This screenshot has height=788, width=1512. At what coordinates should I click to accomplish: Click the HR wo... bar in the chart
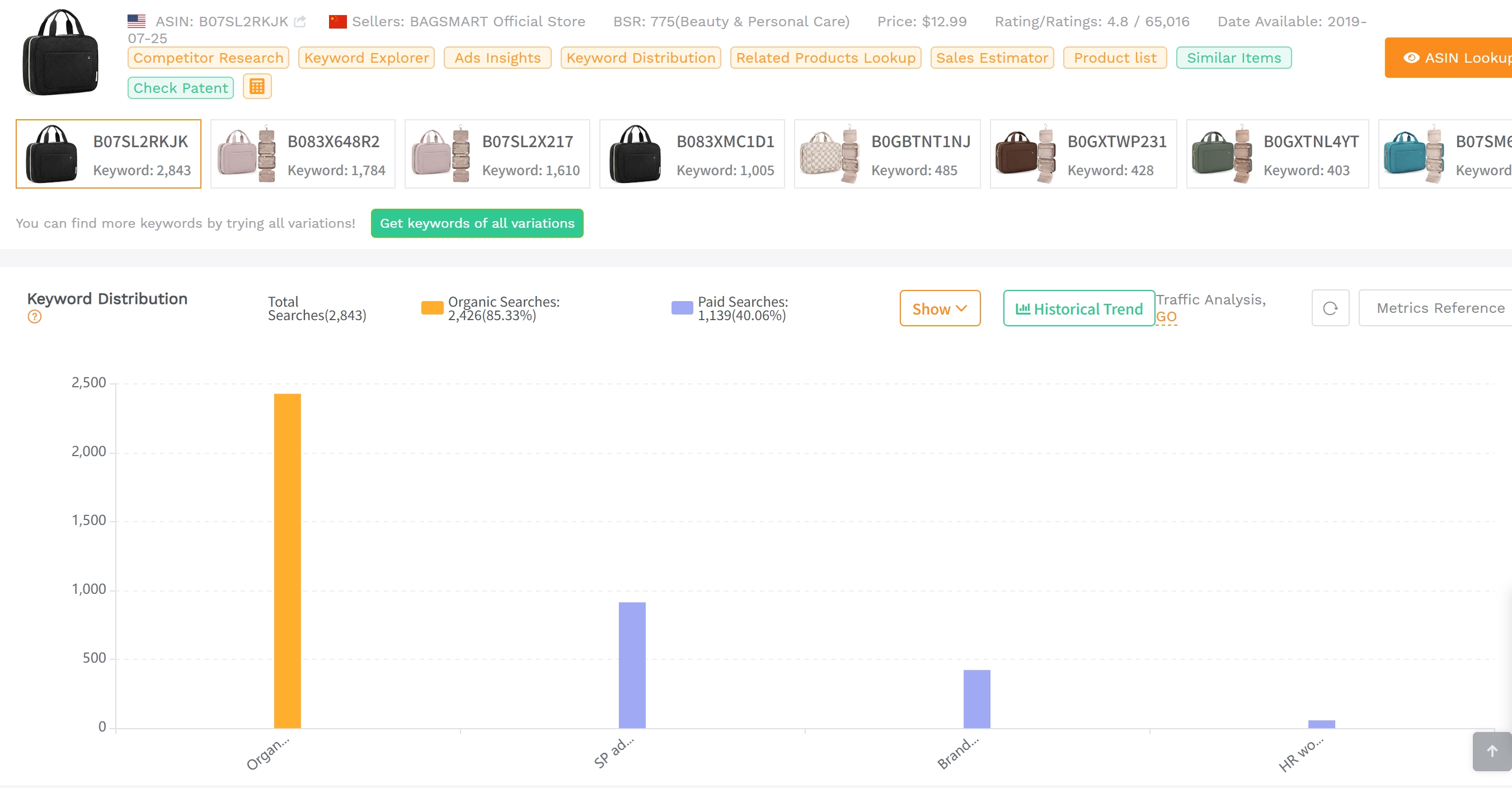click(1321, 724)
